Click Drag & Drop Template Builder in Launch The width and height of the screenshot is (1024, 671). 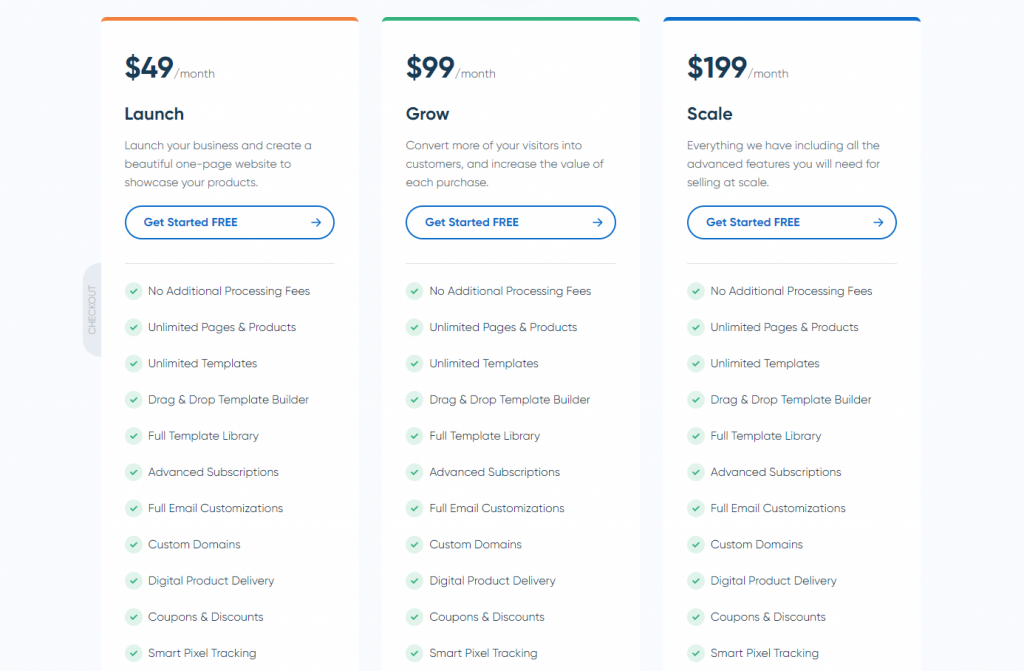(x=228, y=400)
